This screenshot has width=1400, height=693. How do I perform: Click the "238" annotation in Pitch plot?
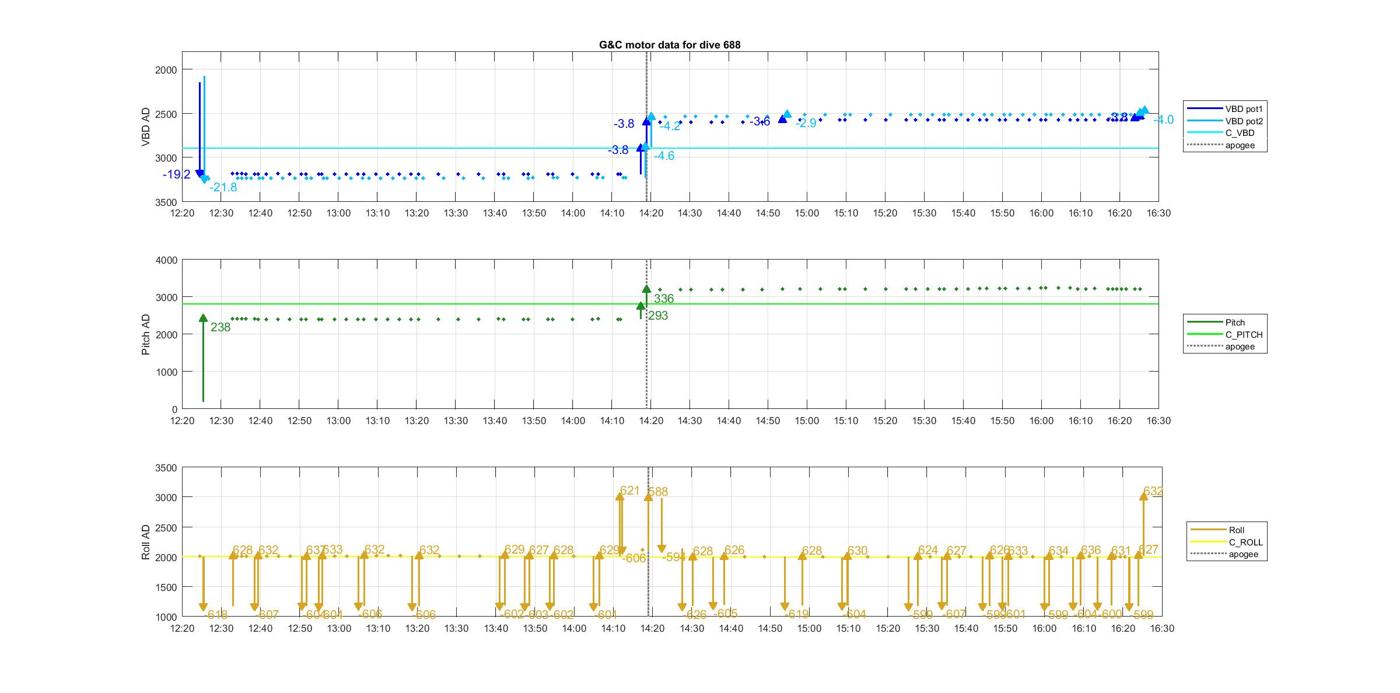(220, 327)
